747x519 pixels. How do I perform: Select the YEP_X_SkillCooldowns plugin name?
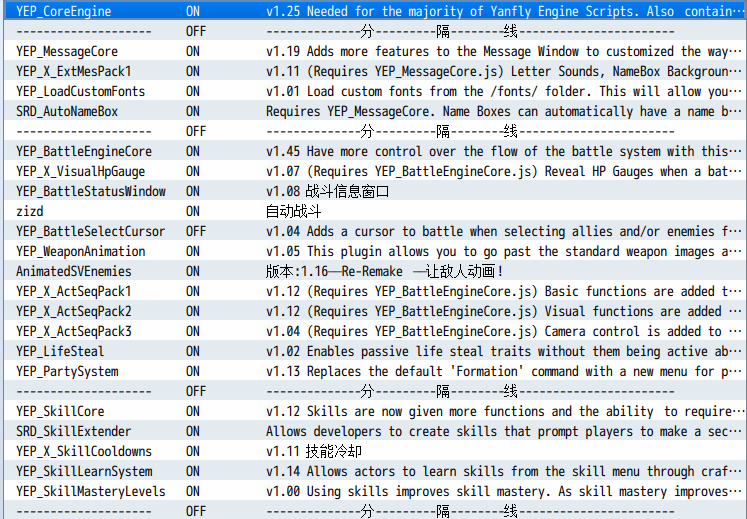pyautogui.click(x=84, y=451)
